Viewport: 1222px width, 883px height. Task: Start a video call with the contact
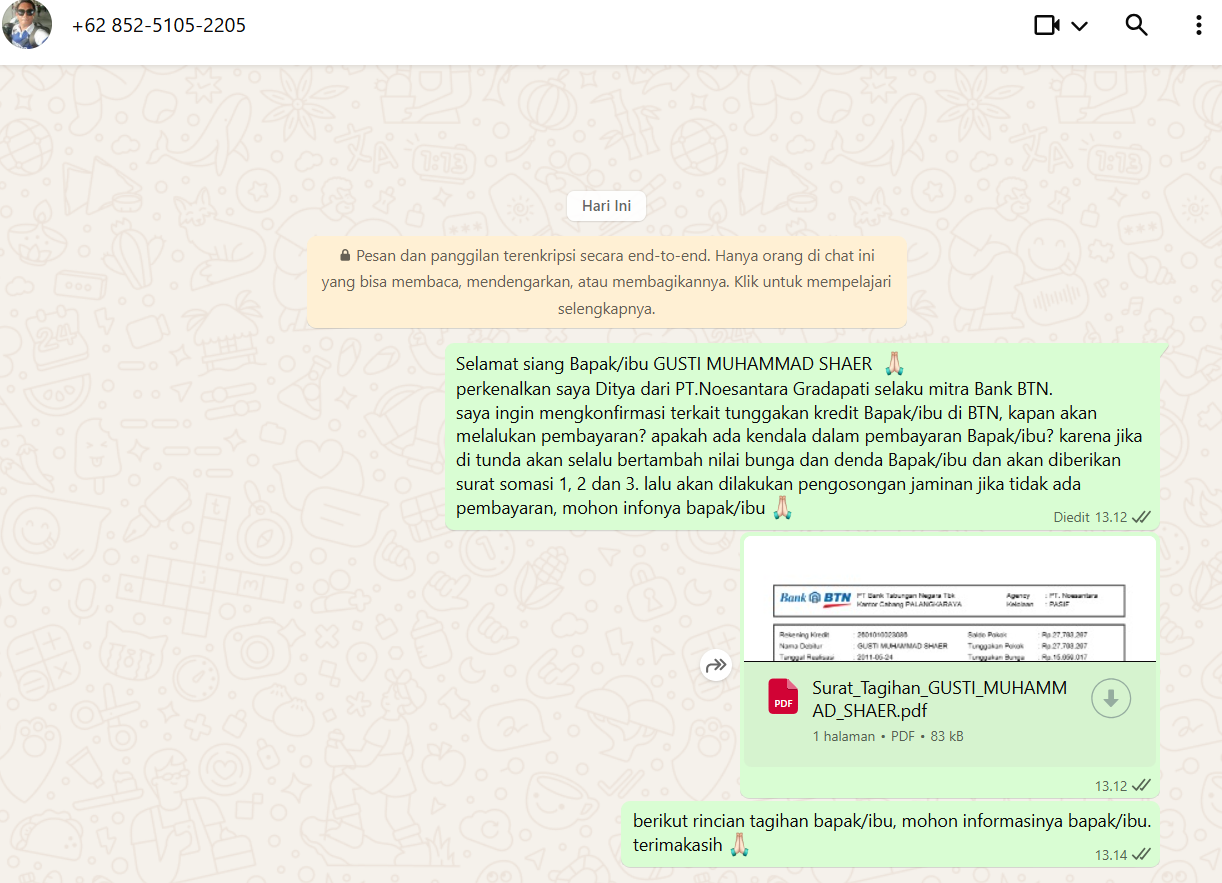click(1046, 25)
